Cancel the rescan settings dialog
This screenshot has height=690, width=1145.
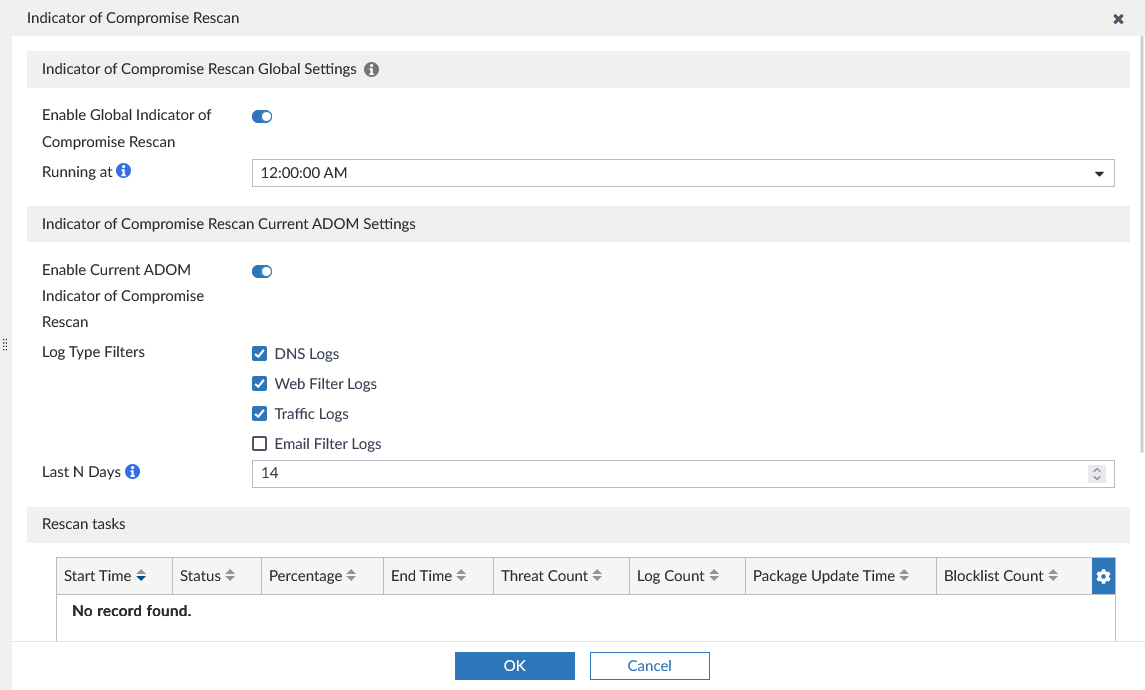coord(649,666)
